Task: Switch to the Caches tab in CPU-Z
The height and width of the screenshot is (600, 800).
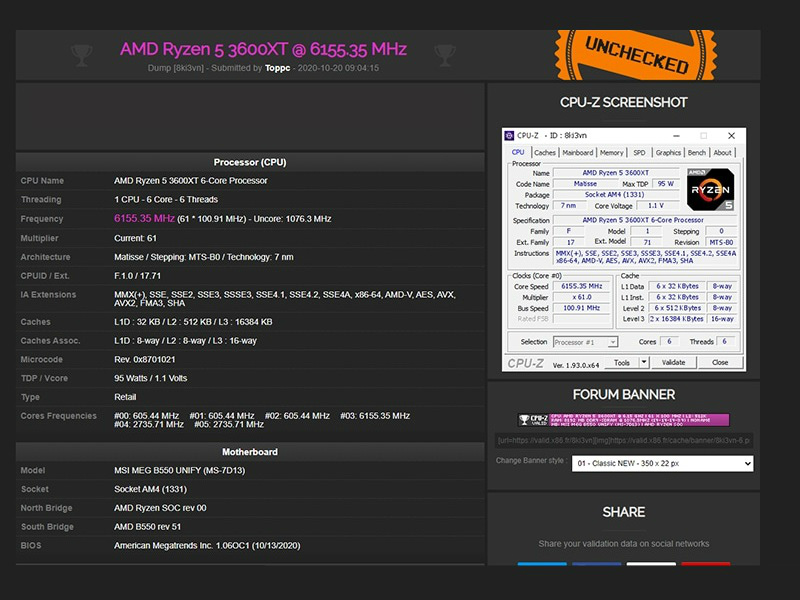Action: (545, 153)
